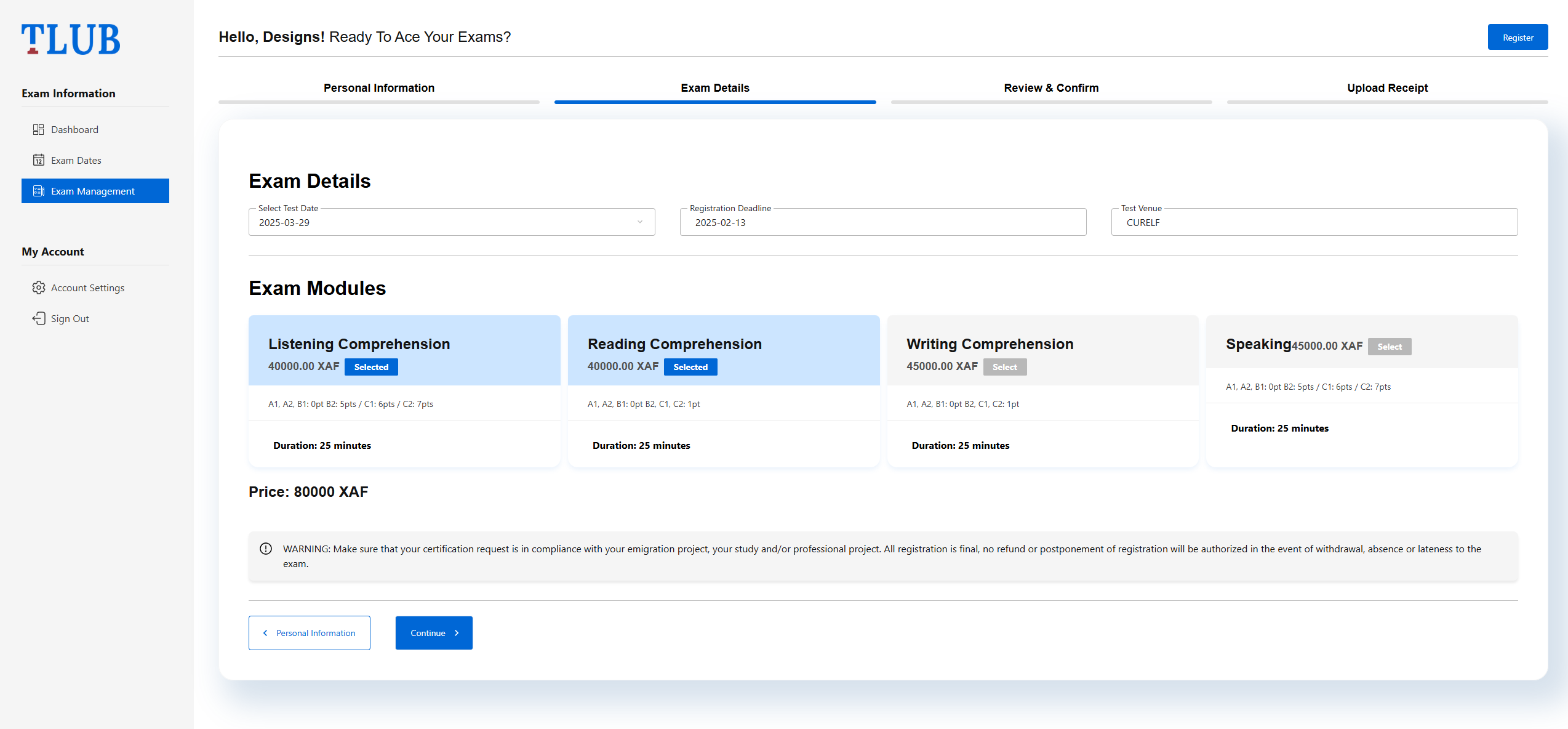1568x729 pixels.
Task: Deselect the Listening Comprehension module
Action: (371, 367)
